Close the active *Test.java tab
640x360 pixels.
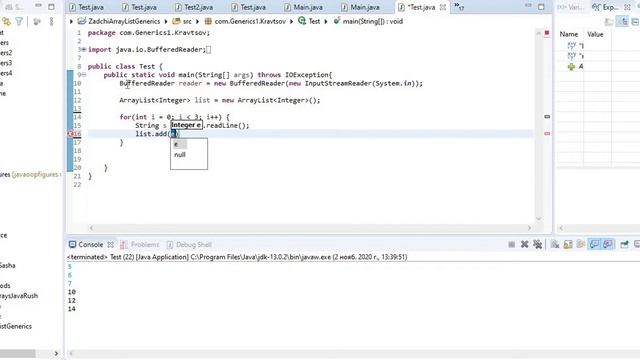tap(443, 7)
